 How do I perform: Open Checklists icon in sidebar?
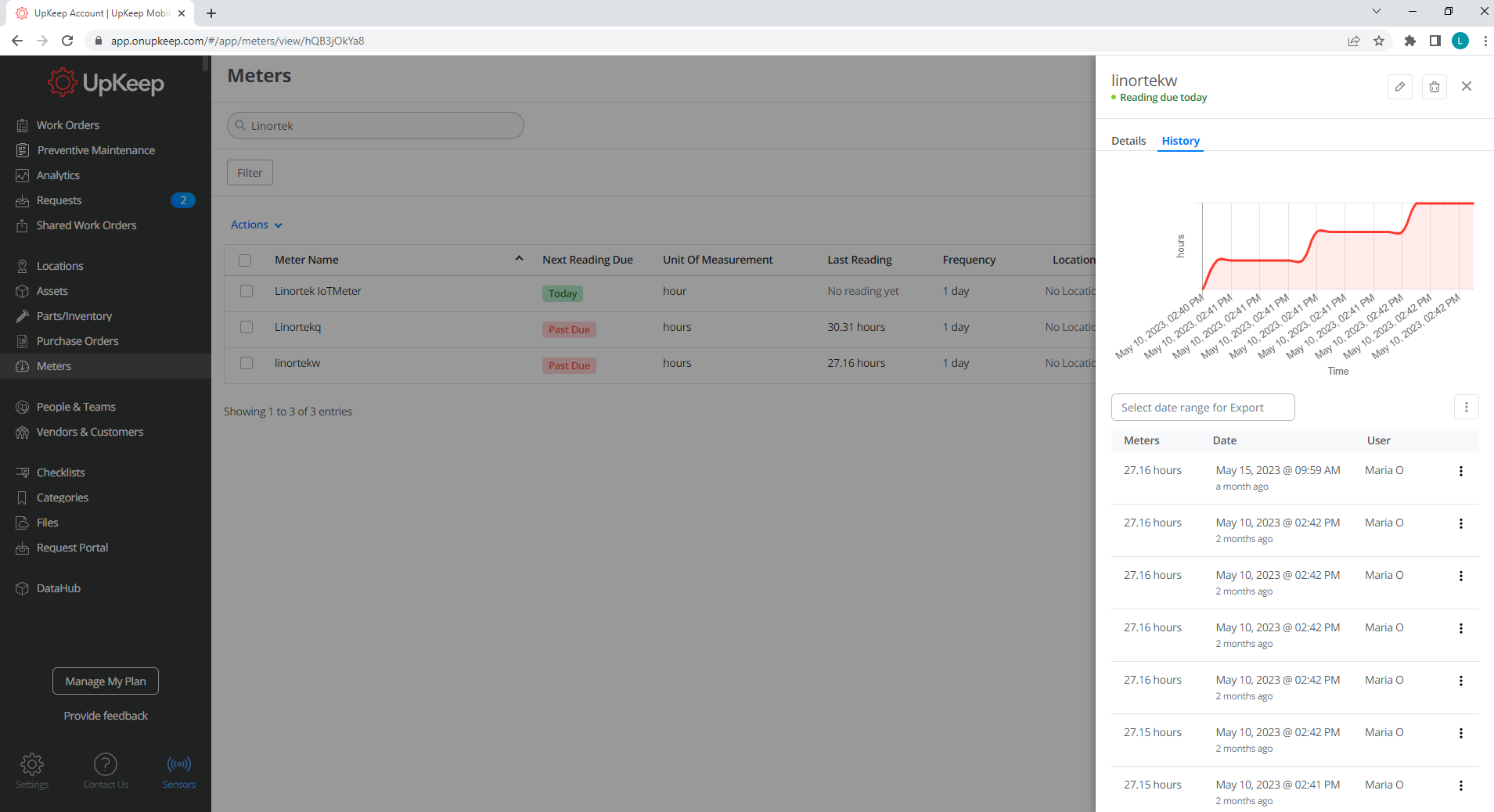coord(23,472)
